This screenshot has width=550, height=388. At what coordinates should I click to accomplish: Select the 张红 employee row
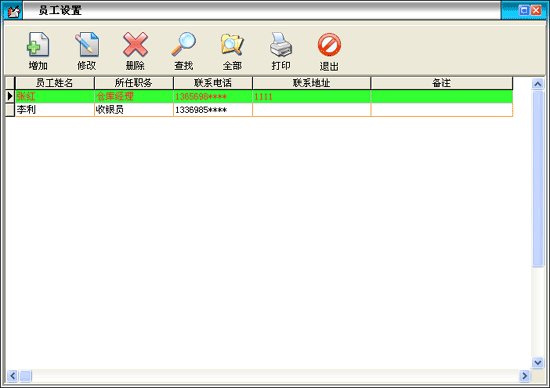[264, 96]
